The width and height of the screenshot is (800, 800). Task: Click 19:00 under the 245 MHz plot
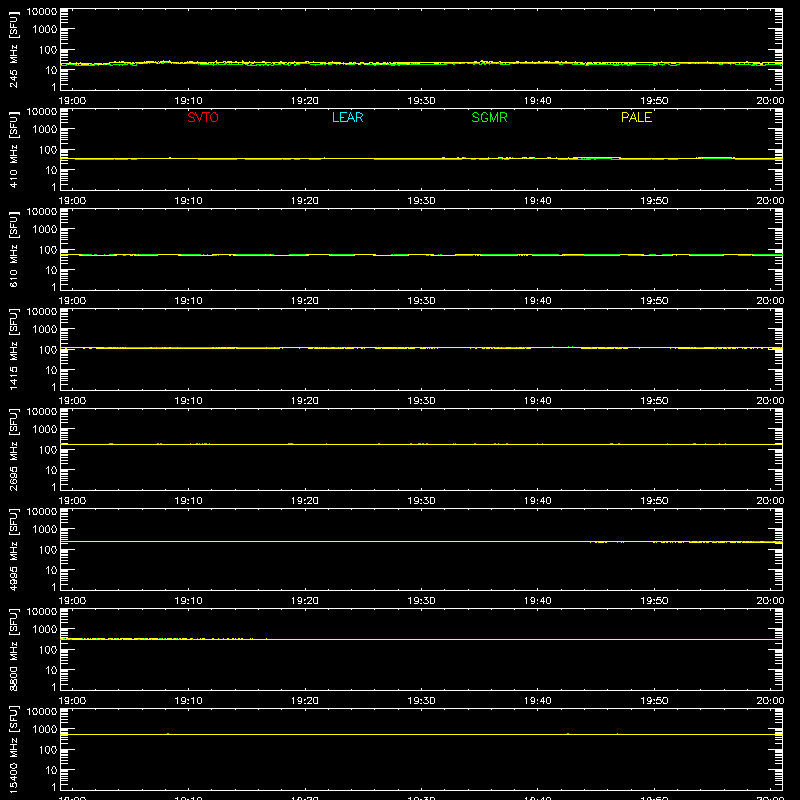click(x=72, y=101)
